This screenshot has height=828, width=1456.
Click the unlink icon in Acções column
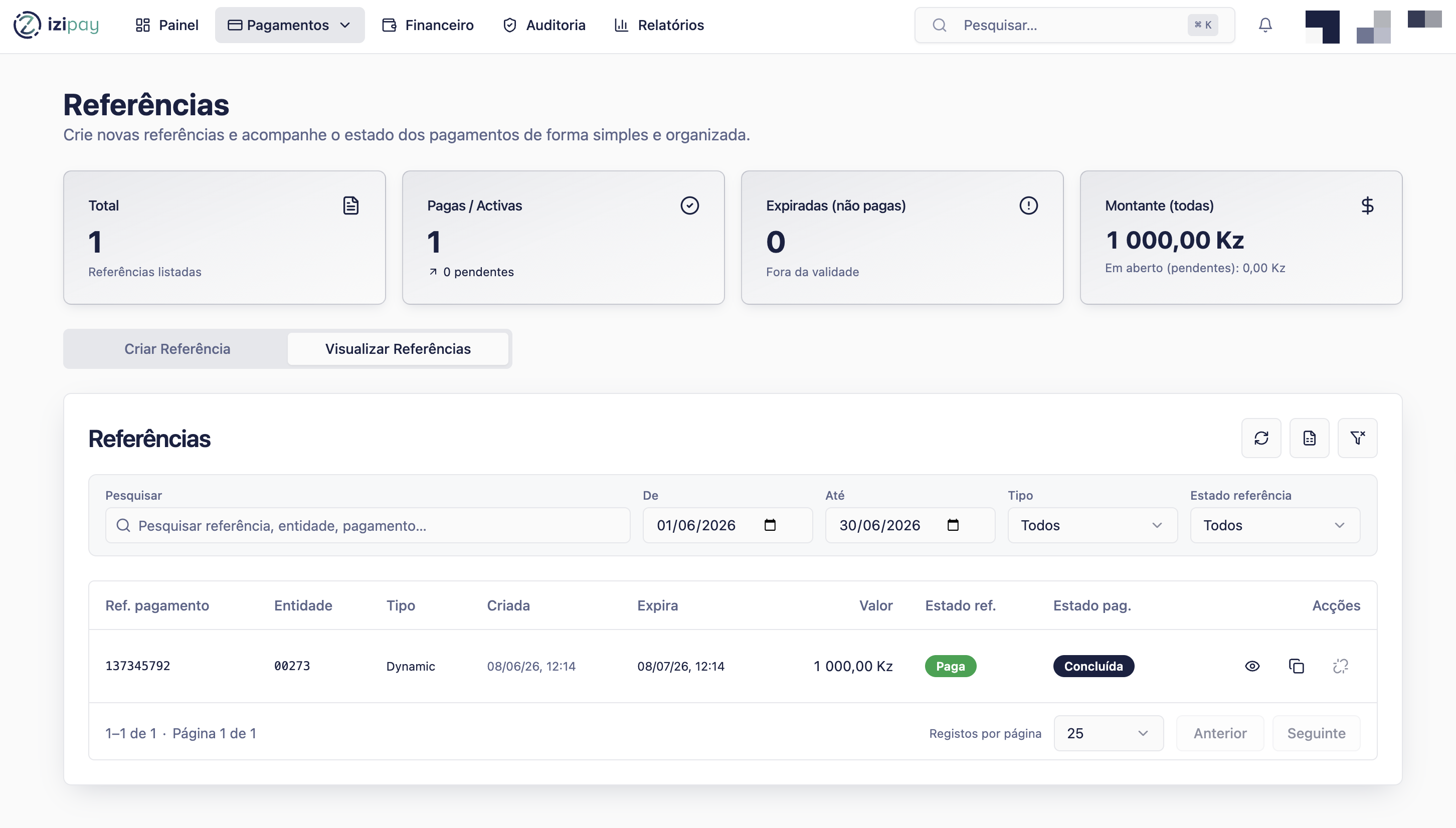(x=1341, y=666)
